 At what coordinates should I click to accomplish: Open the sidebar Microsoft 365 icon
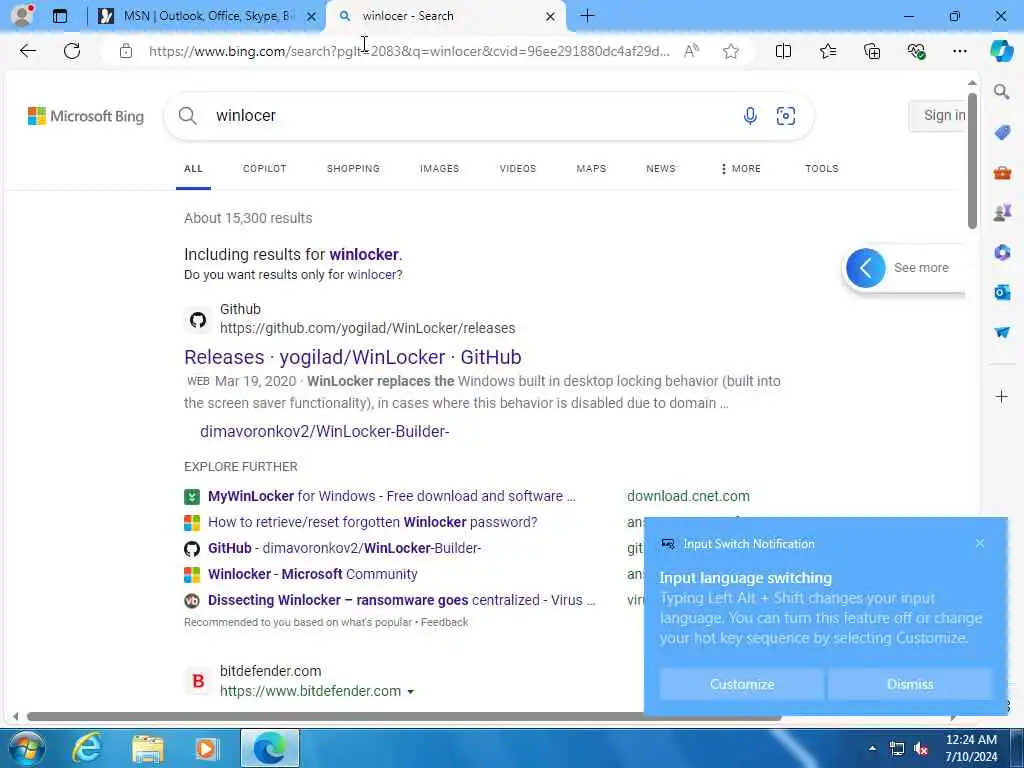coord(1002,252)
